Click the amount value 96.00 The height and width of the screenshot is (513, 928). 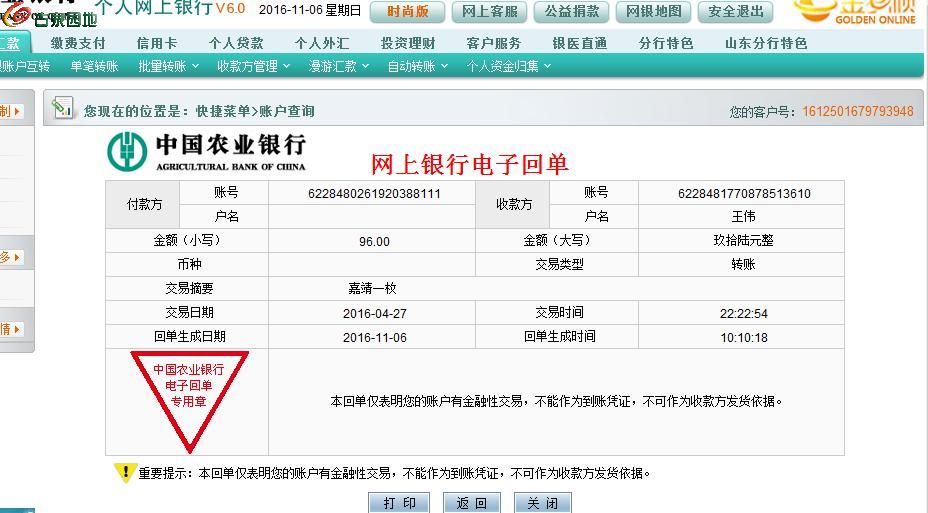[x=374, y=241]
